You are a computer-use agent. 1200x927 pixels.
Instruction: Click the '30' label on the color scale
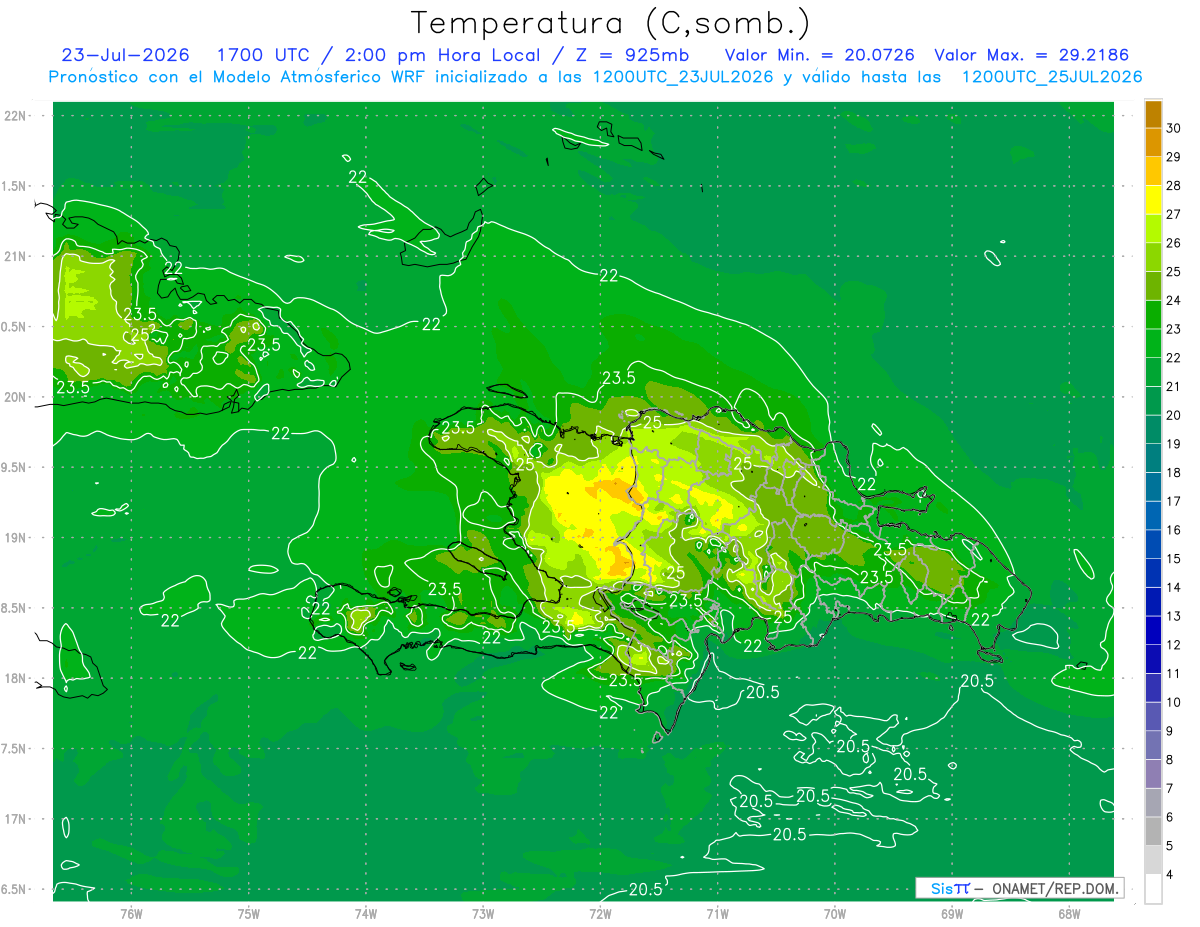pyautogui.click(x=1173, y=128)
